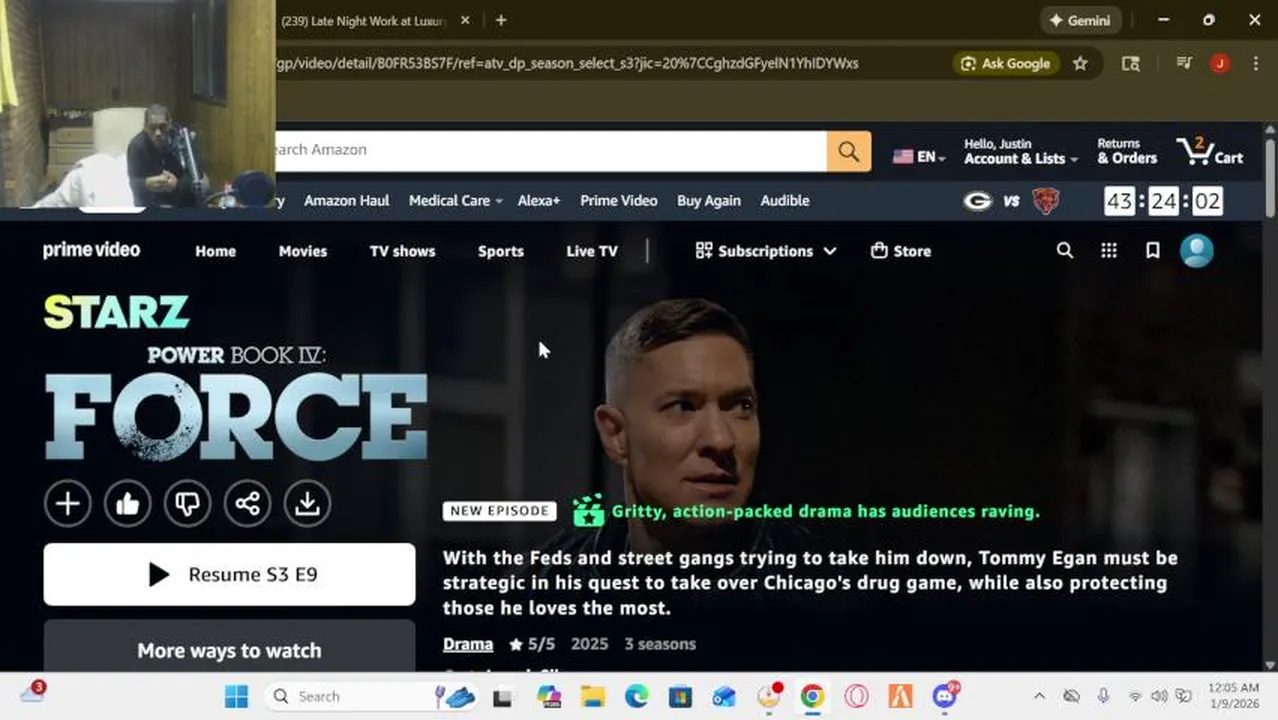Click the prime video logo

click(x=91, y=250)
